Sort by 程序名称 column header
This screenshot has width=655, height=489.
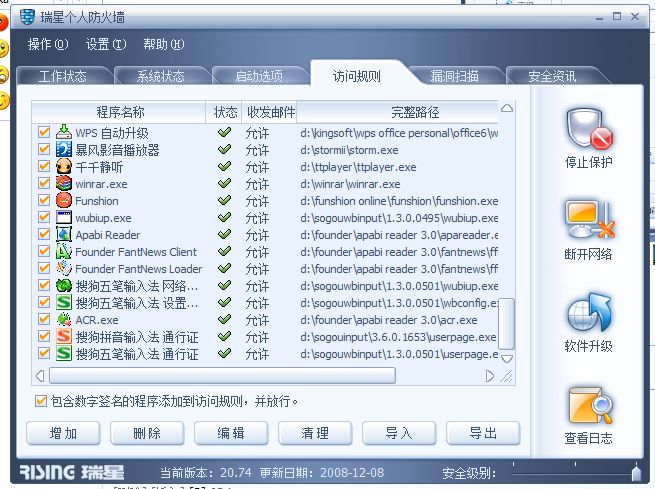(119, 112)
